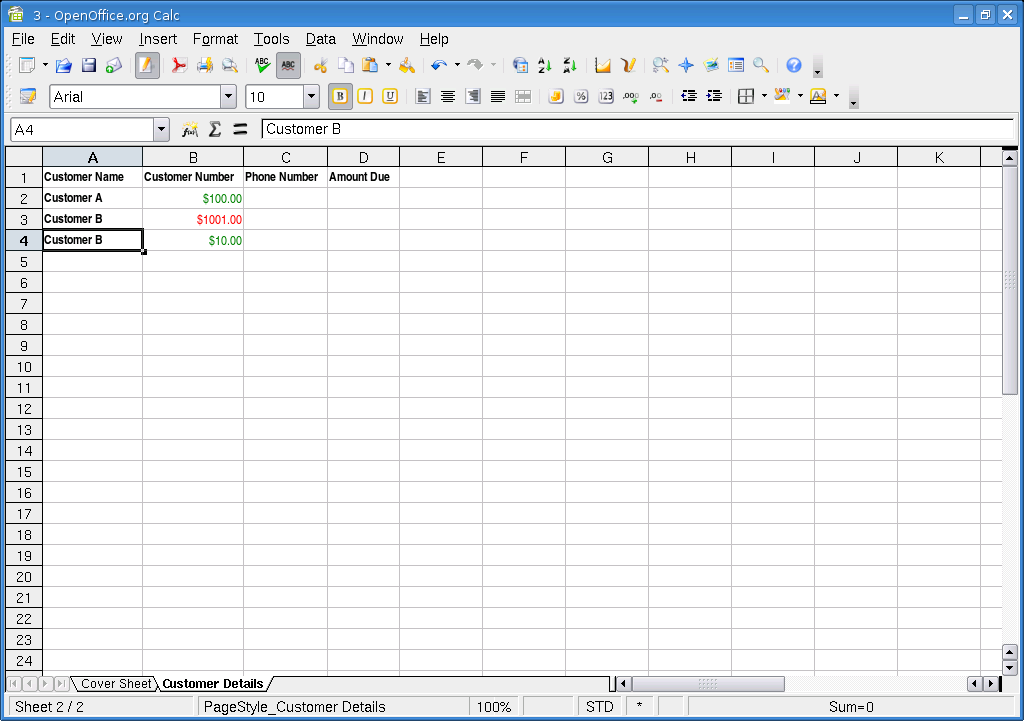This screenshot has width=1024, height=721.
Task: Open the Format menu
Action: 215,39
